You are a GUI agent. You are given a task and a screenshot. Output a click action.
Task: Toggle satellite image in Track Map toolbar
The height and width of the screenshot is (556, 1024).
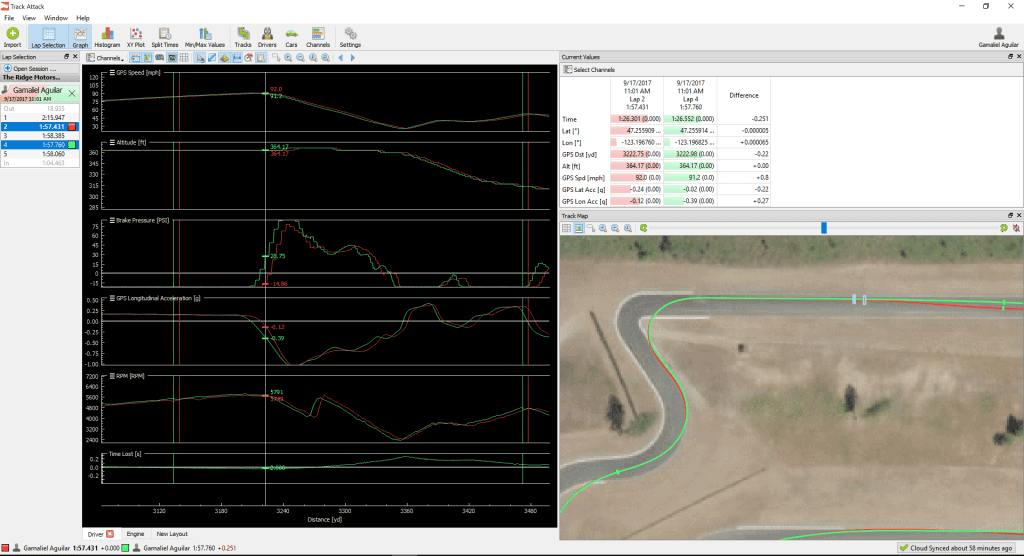click(579, 228)
